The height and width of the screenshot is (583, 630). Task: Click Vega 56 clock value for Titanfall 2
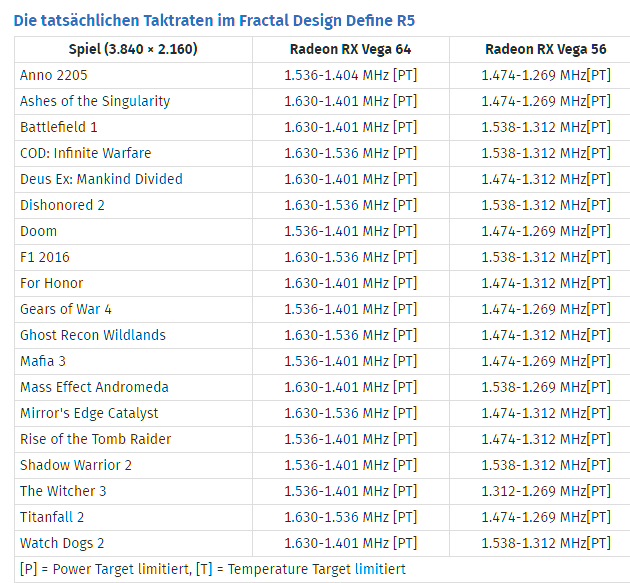(x=546, y=517)
